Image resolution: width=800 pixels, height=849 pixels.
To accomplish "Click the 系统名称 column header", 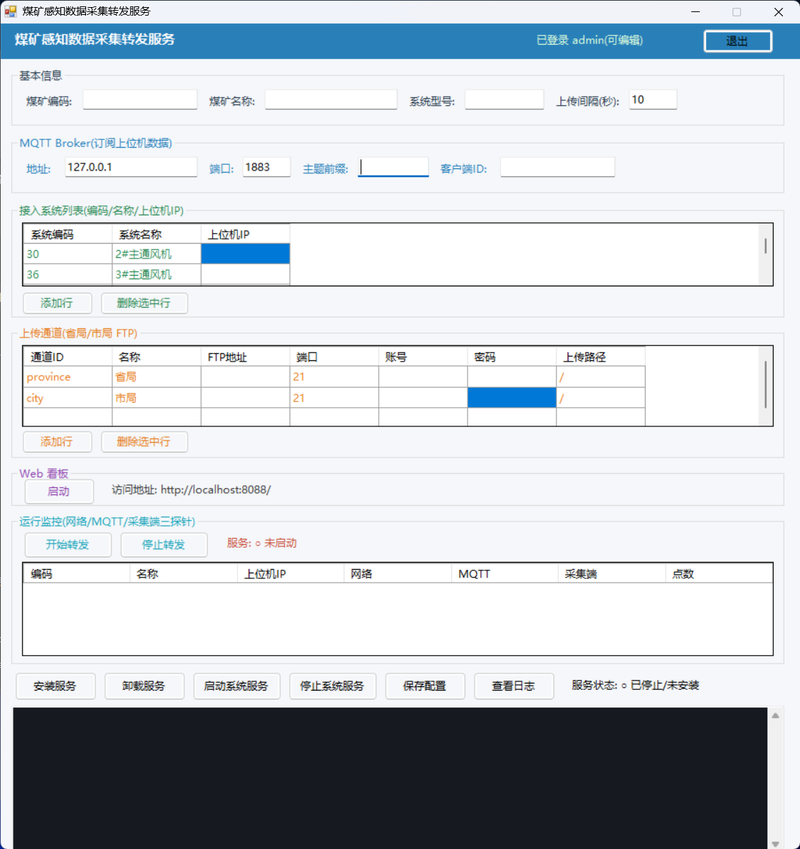I will click(156, 234).
